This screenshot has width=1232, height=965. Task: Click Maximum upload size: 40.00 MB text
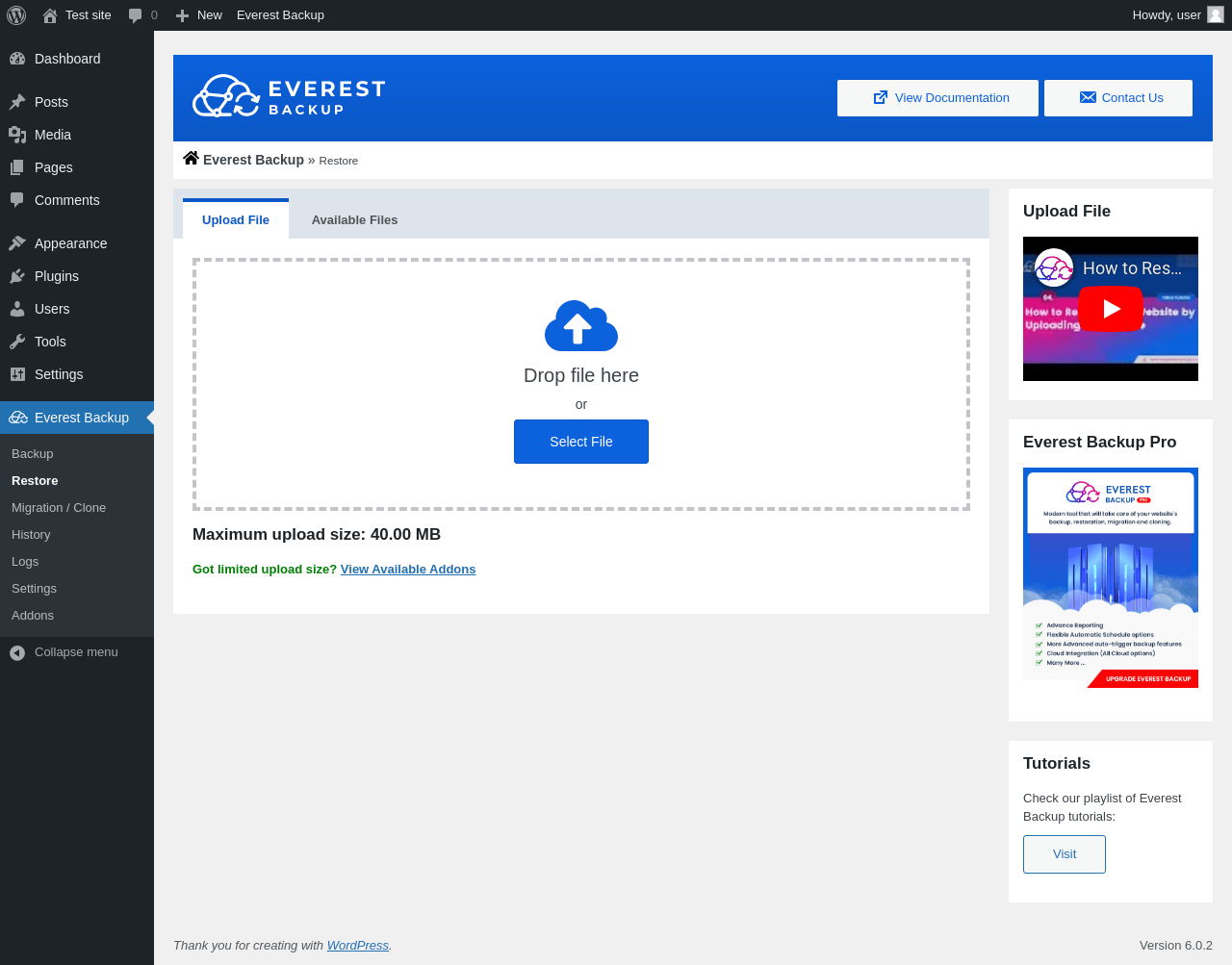(317, 535)
